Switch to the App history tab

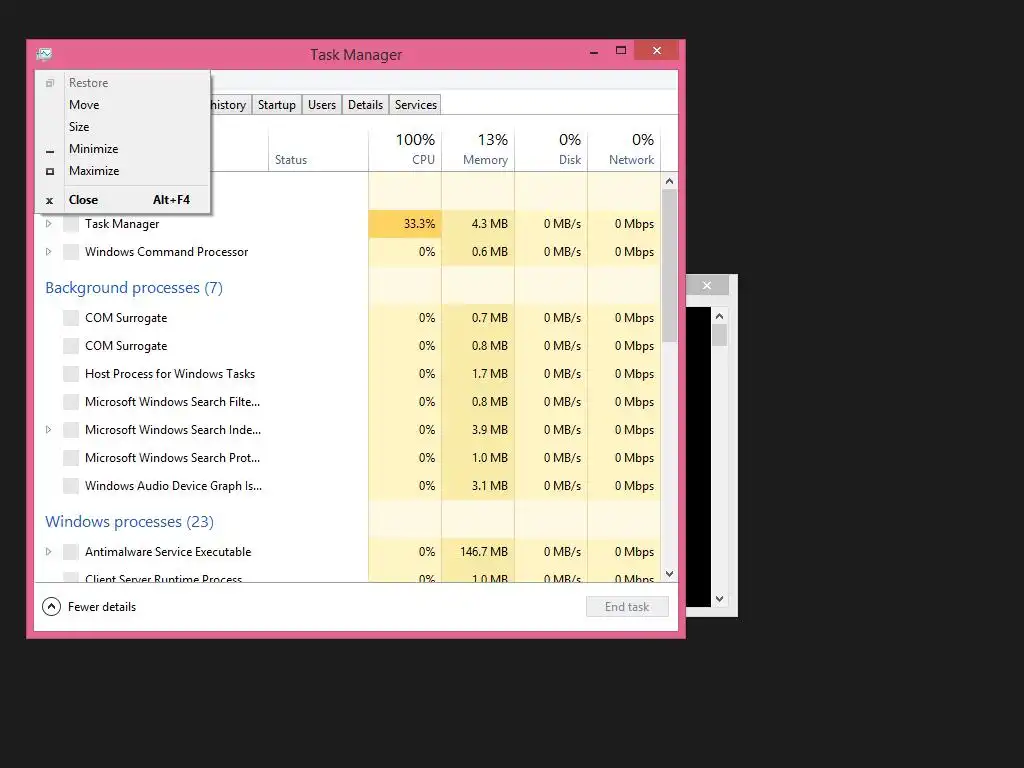click(231, 105)
